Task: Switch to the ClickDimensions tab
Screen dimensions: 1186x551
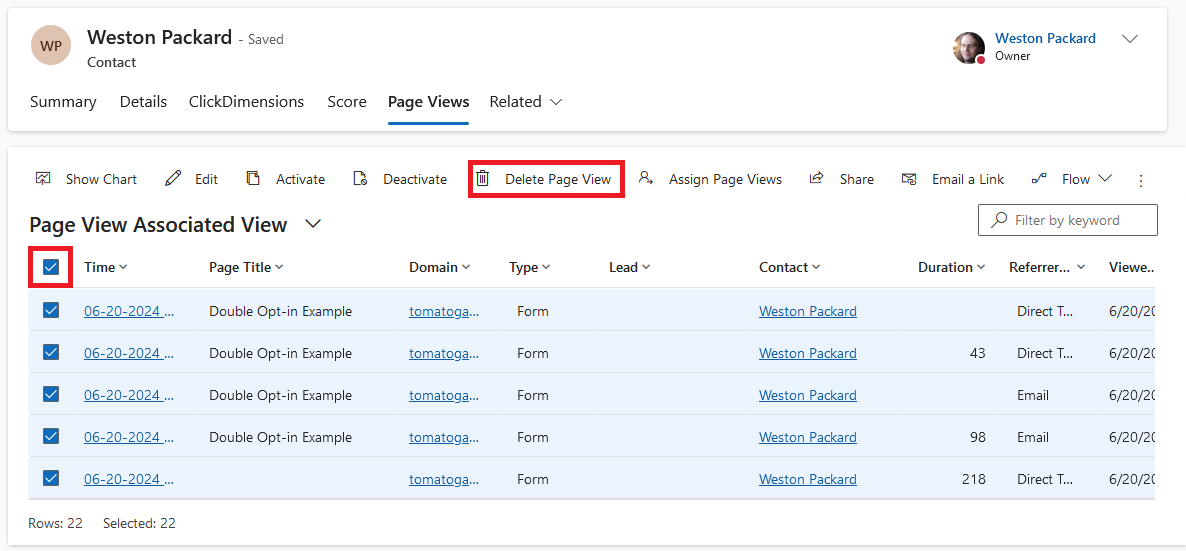Action: click(247, 101)
